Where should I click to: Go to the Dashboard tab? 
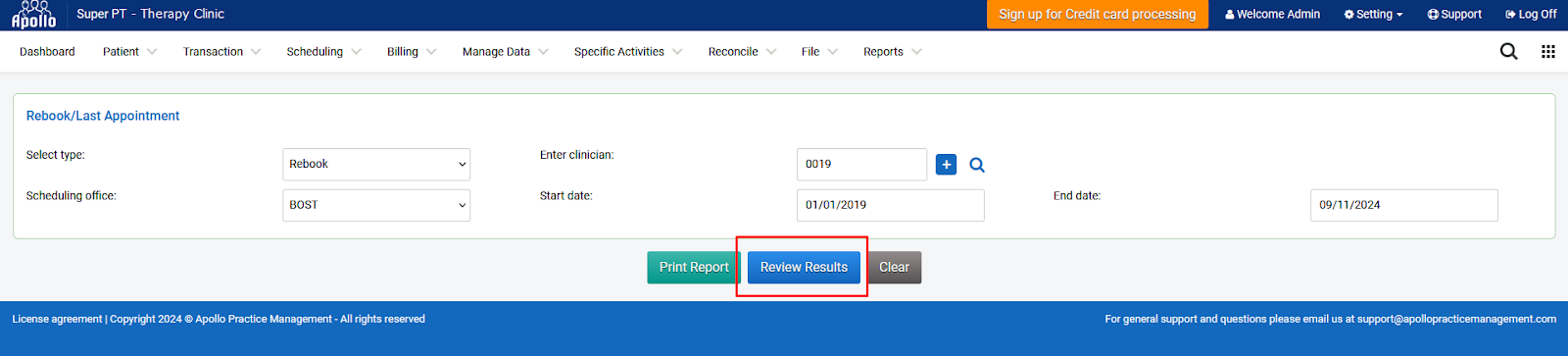47,52
